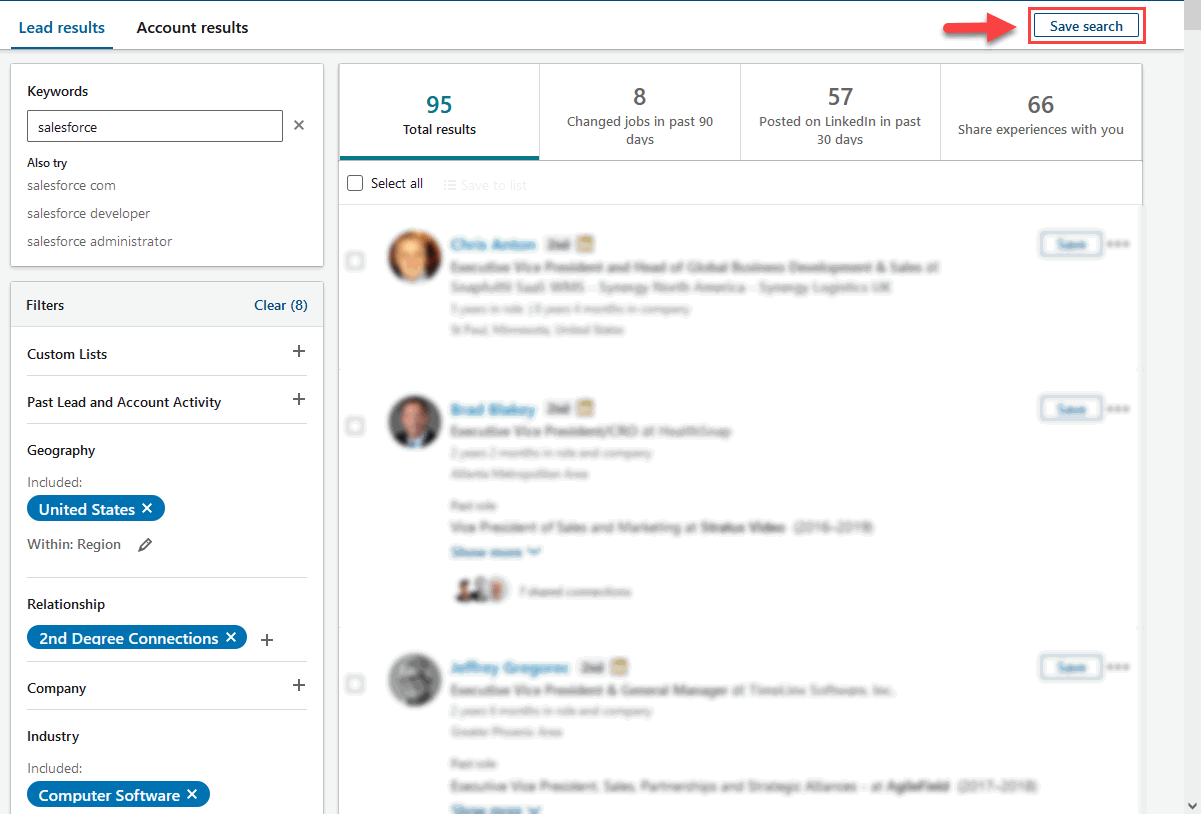Check the box for Jeffrey Gregorec

355,684
